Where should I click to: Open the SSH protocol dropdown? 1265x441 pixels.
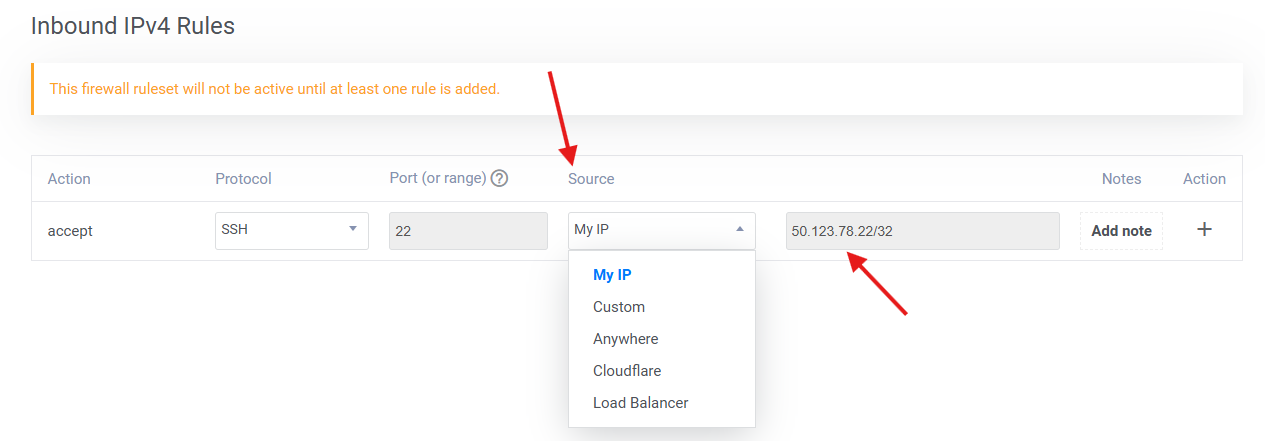pyautogui.click(x=291, y=230)
